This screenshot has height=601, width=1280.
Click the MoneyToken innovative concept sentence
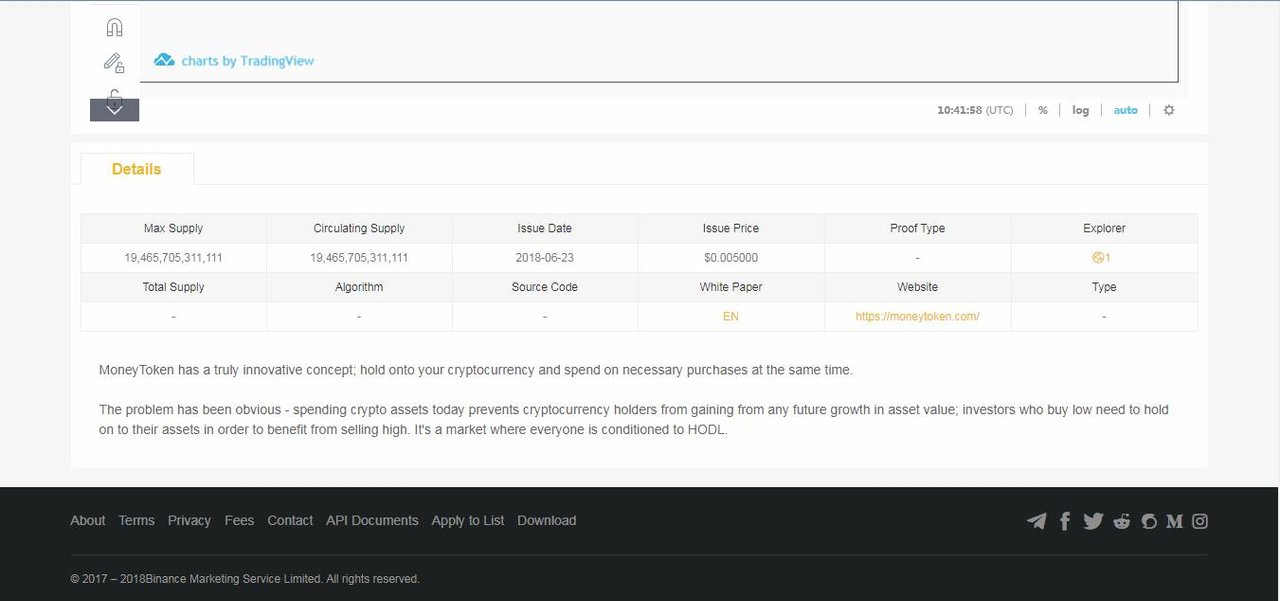(476, 370)
